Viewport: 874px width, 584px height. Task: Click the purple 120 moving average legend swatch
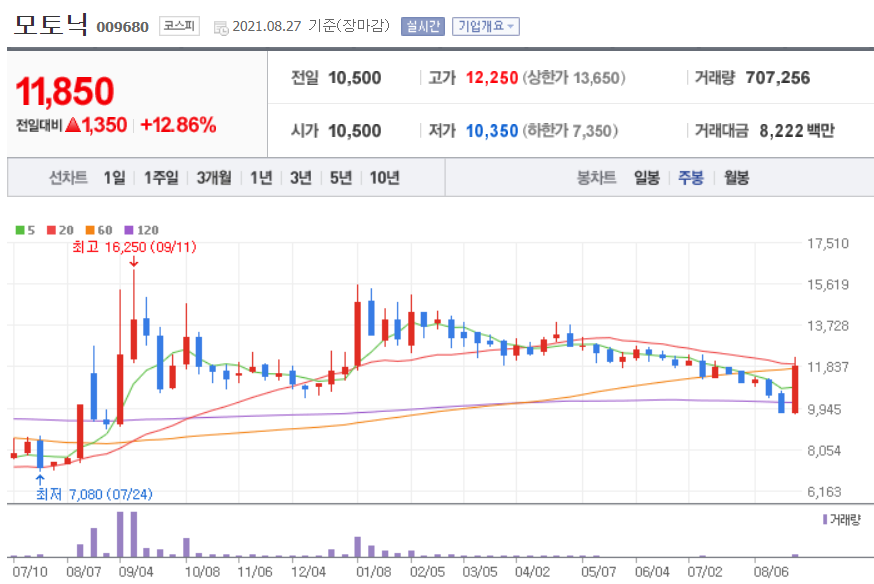pos(129,230)
